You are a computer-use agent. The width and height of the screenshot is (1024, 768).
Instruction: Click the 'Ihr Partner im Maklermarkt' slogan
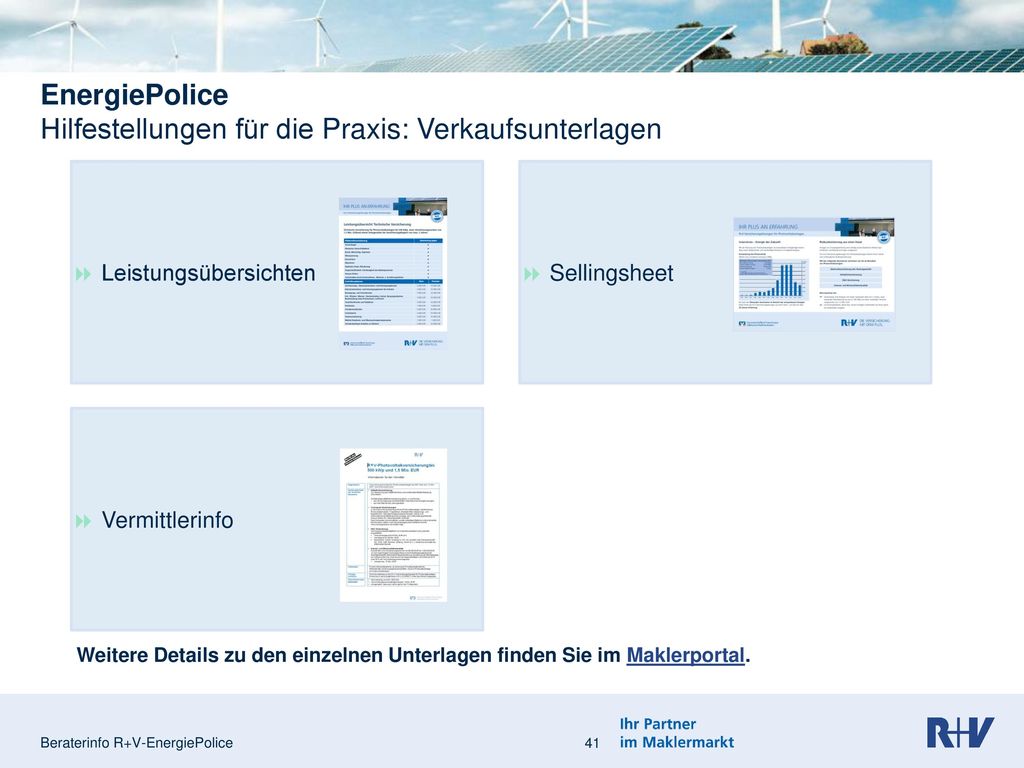point(677,733)
